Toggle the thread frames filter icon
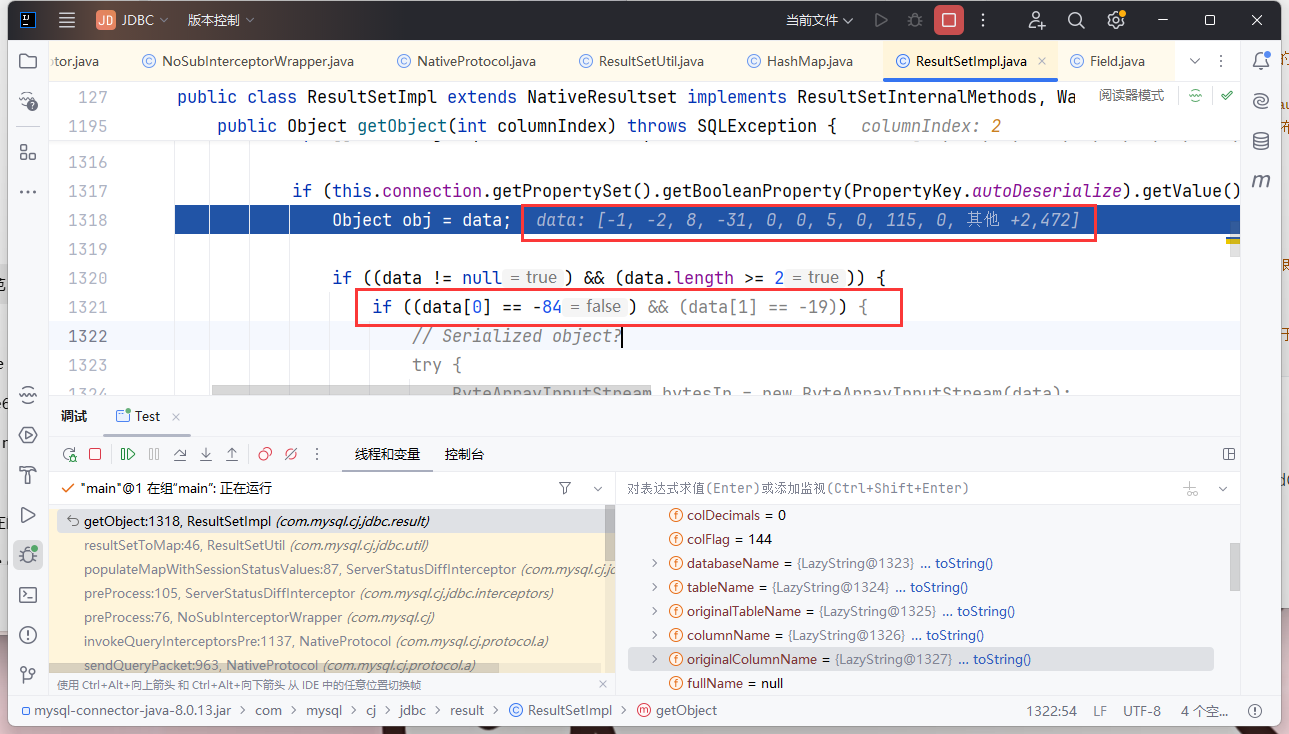The image size is (1289, 734). coord(565,488)
